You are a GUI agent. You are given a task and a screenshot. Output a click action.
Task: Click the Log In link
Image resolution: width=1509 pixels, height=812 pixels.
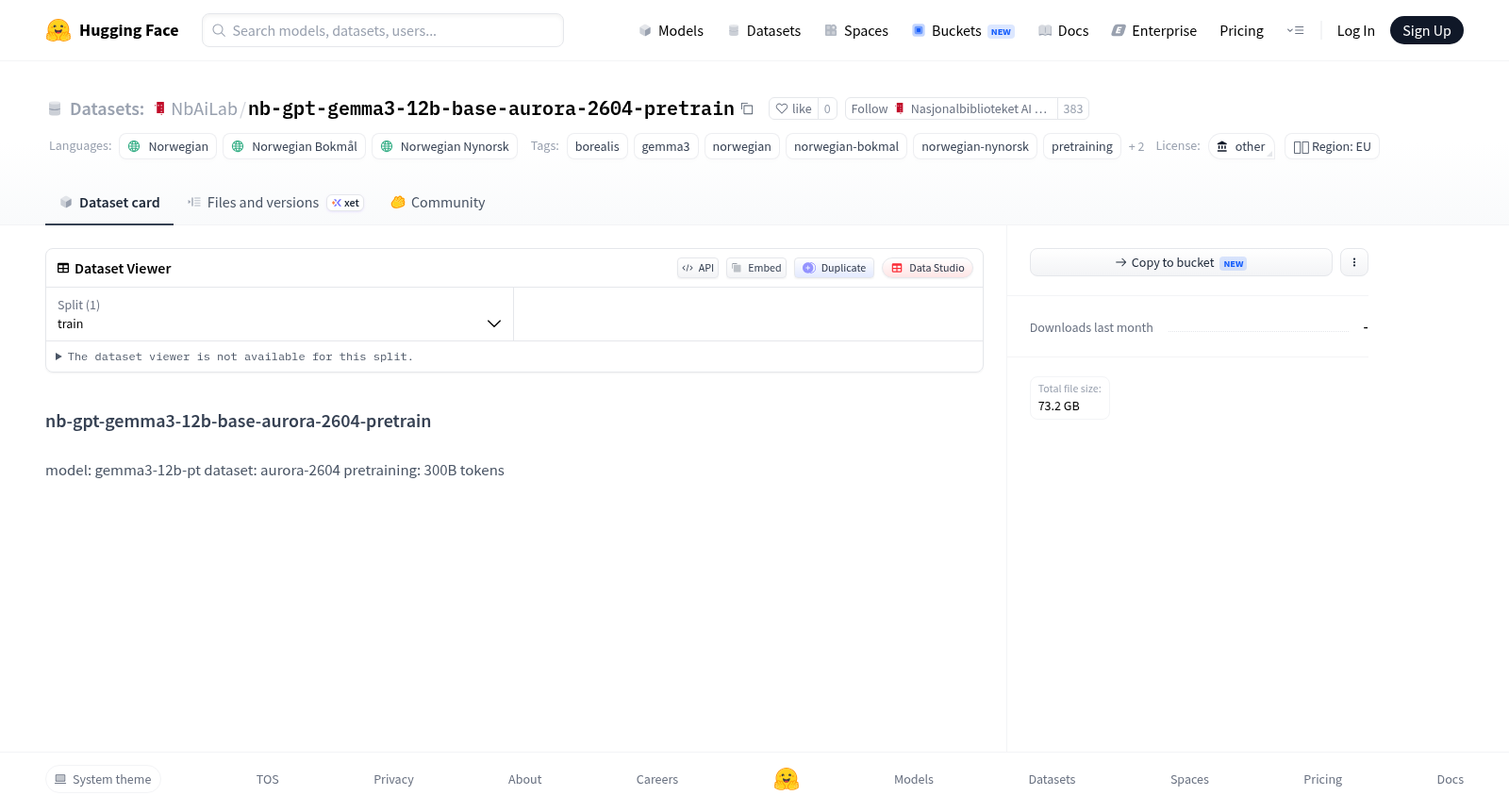pos(1355,30)
